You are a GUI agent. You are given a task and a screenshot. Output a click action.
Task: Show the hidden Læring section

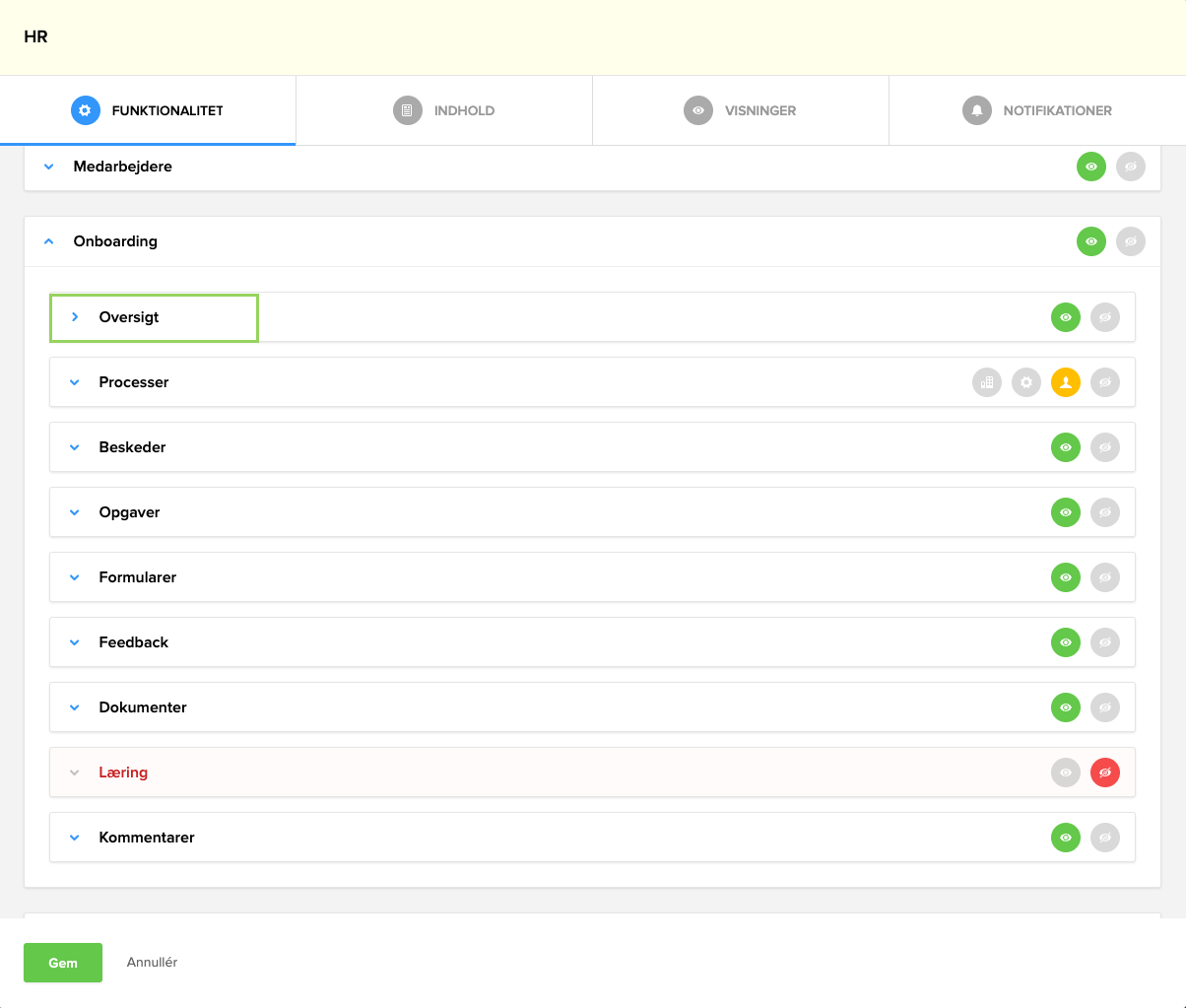click(1065, 773)
